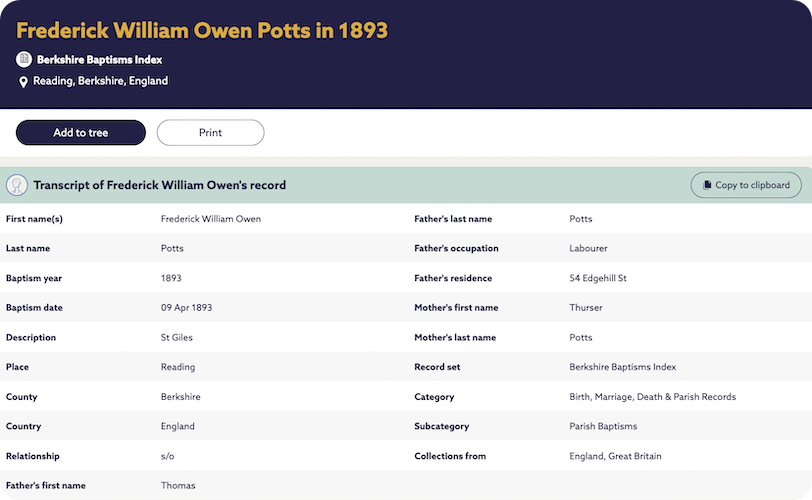
Task: Click the Berkshire Baptisms Index record-set icon
Action: pyautogui.click(x=24, y=59)
